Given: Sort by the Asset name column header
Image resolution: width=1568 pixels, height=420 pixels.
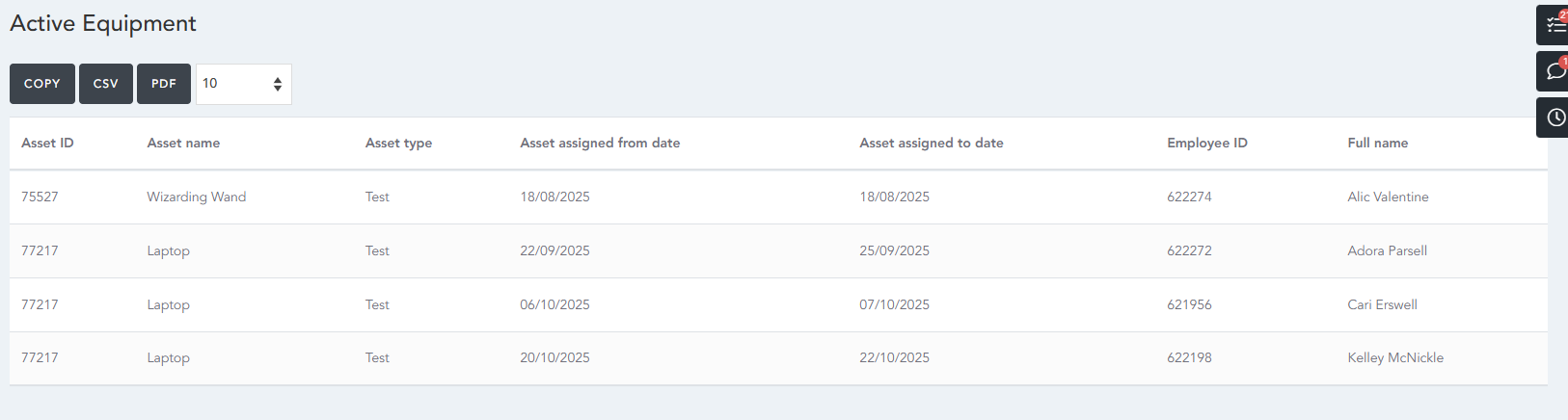Looking at the screenshot, I should tap(183, 143).
